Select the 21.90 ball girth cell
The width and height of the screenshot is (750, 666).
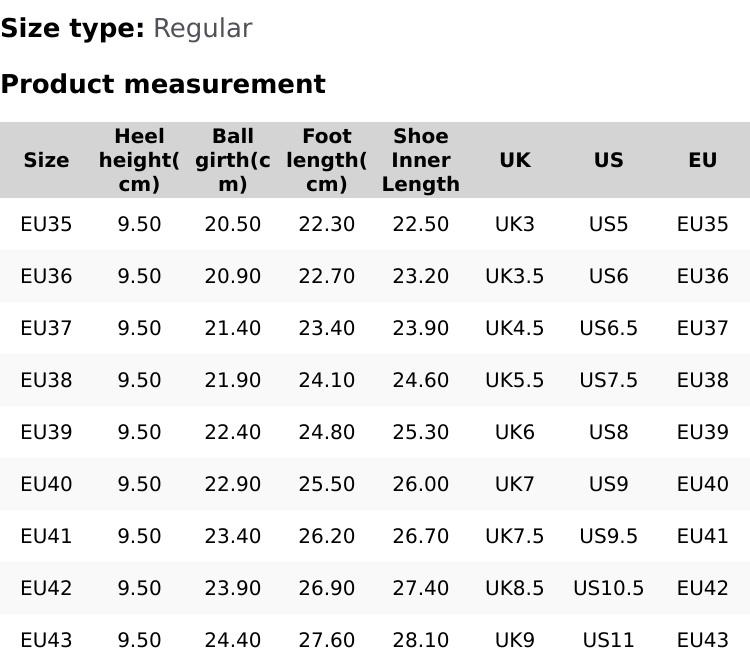coord(232,380)
